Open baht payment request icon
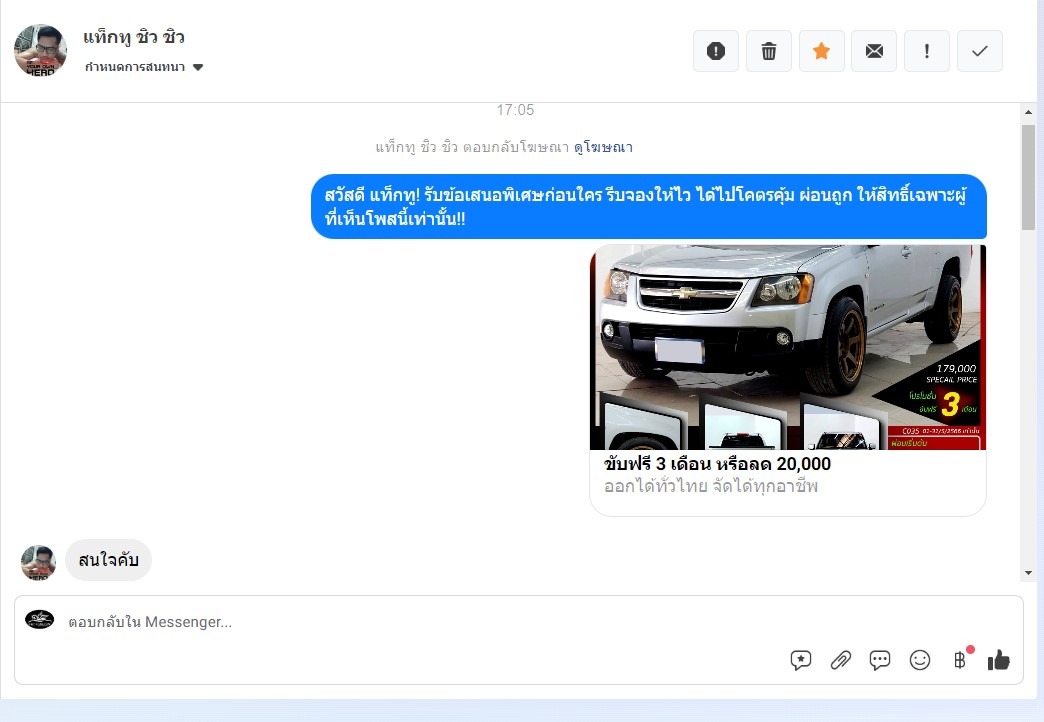 (959, 660)
